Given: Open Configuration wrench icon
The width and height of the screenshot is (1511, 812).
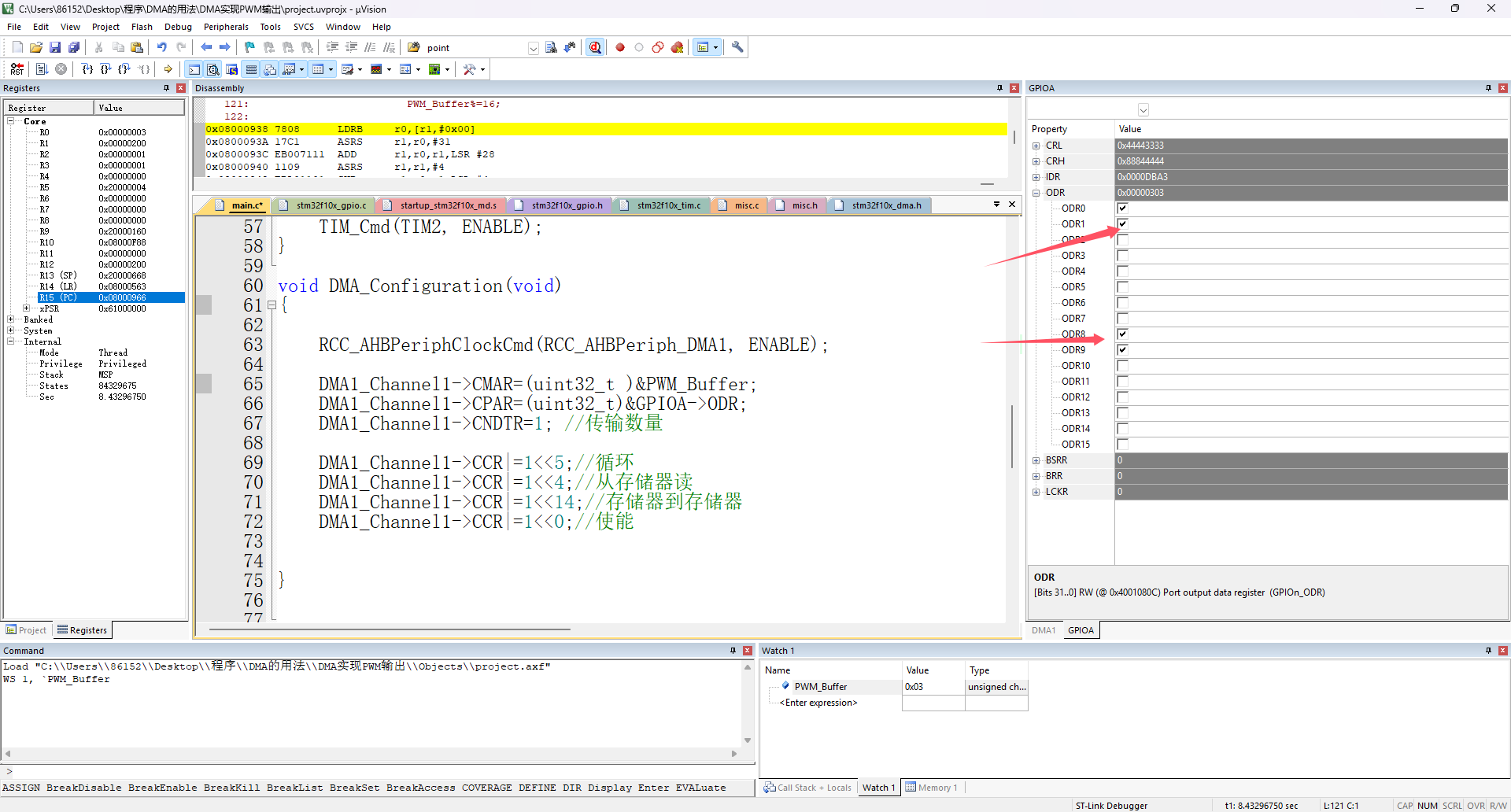Looking at the screenshot, I should click(x=737, y=47).
